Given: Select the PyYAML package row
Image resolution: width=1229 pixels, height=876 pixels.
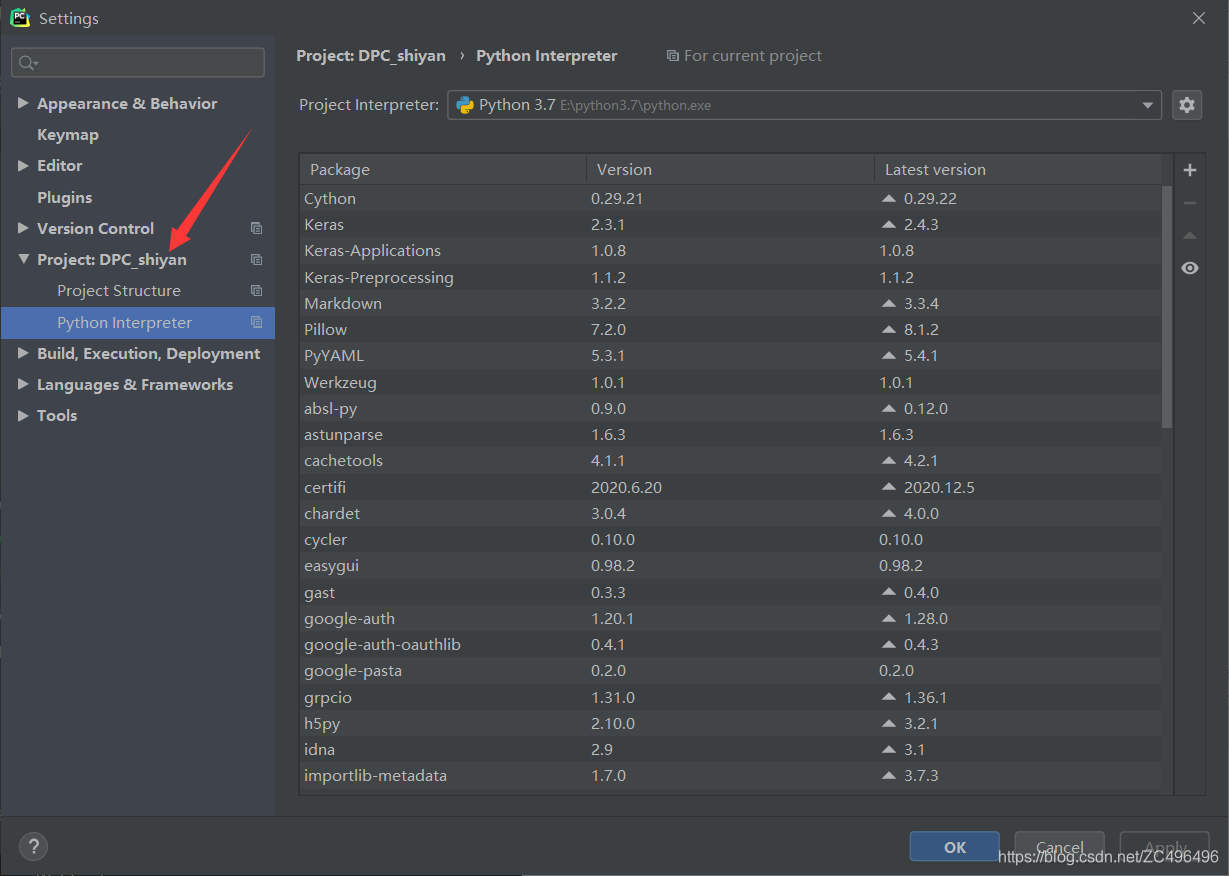Looking at the screenshot, I should point(731,355).
